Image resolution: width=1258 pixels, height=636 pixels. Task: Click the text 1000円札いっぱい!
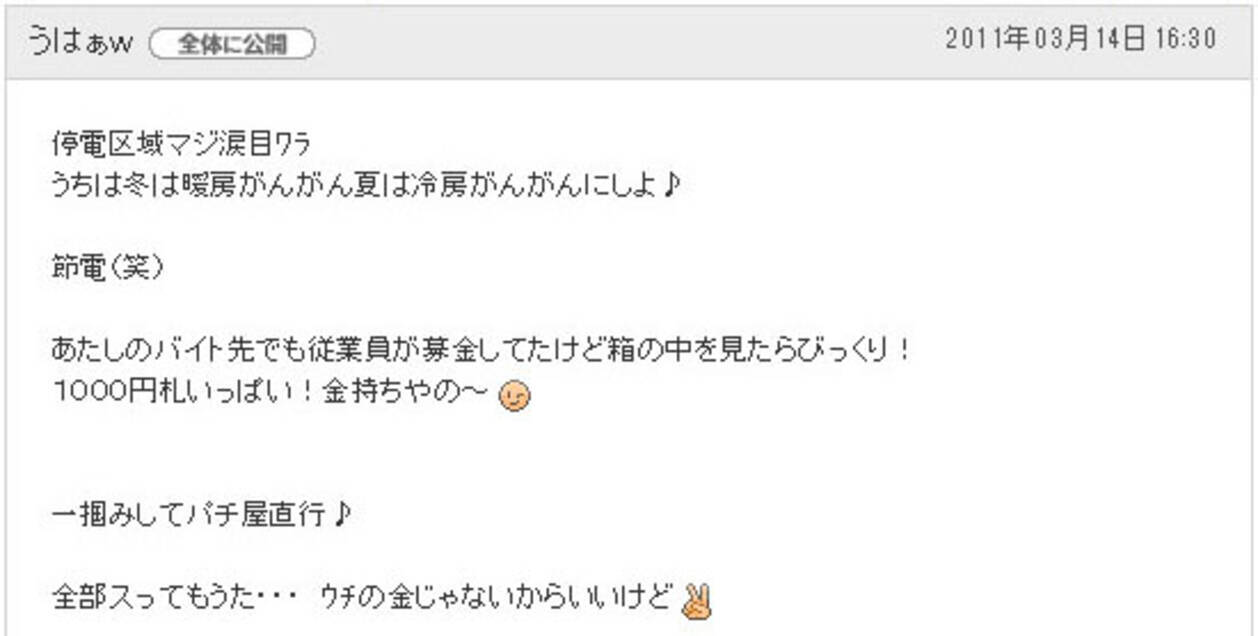click(184, 395)
